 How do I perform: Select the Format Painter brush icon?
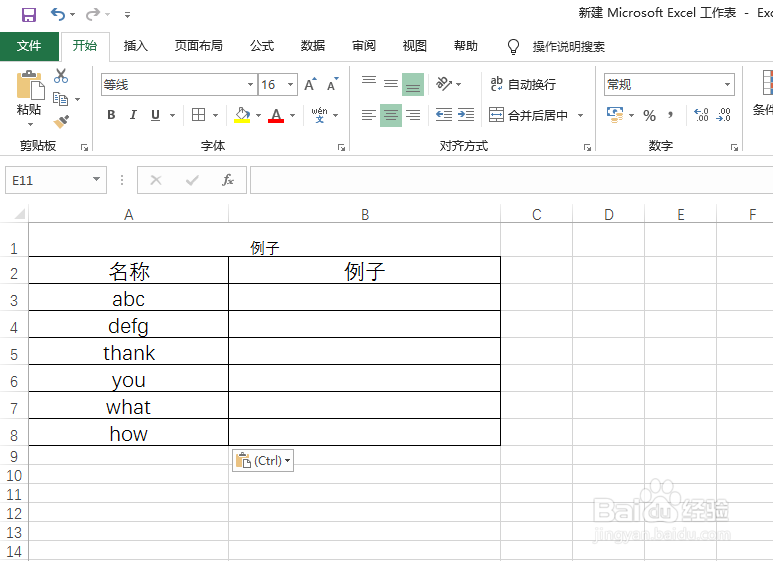(x=61, y=121)
